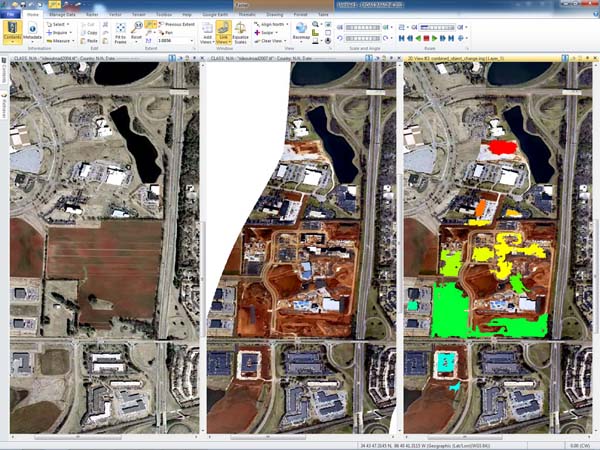Expand the Select dropdown

click(61, 23)
